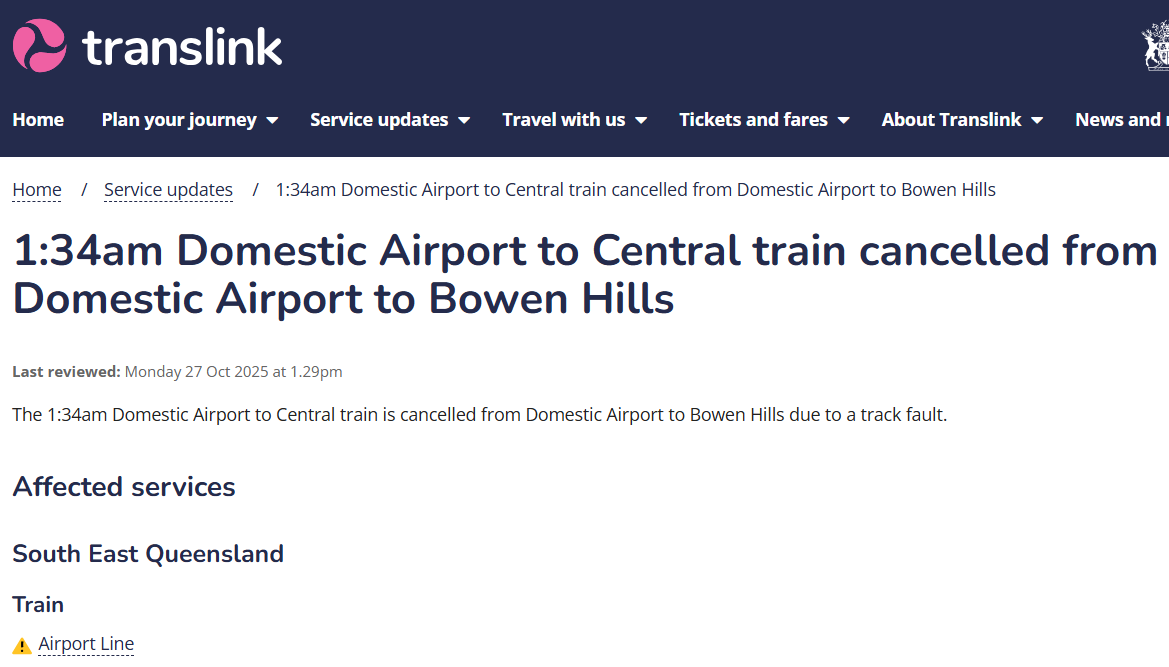
Task: Open the Travel with us menu
Action: click(563, 120)
